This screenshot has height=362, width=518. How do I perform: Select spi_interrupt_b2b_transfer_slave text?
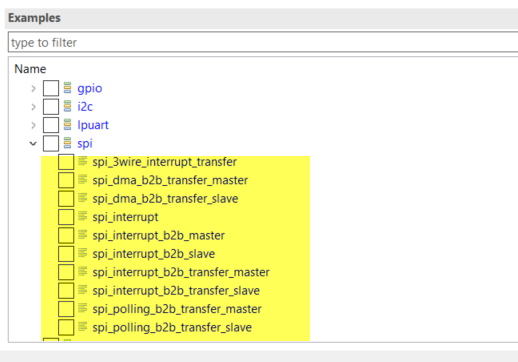176,291
